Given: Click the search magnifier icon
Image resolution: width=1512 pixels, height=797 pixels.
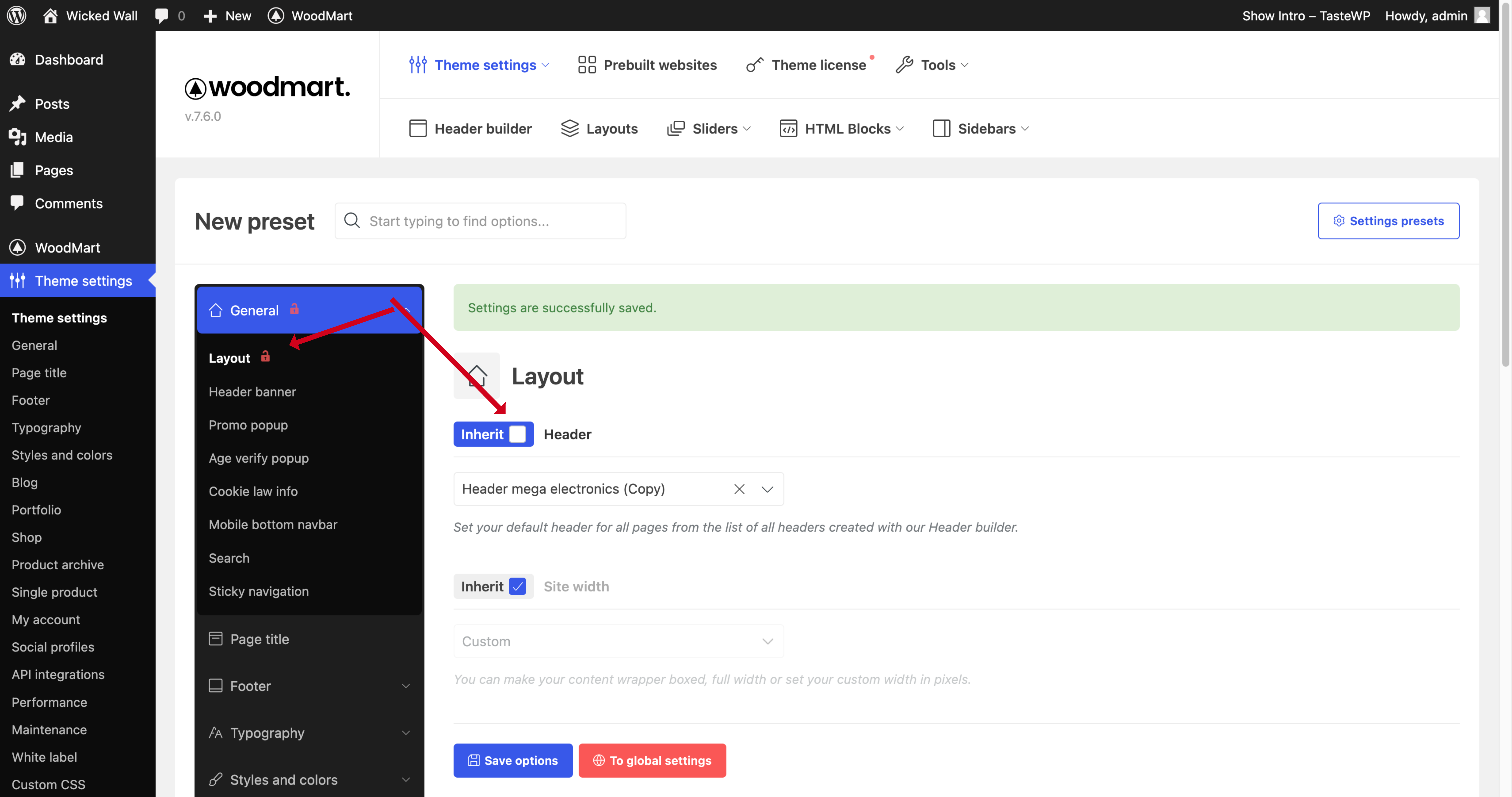Looking at the screenshot, I should (352, 220).
